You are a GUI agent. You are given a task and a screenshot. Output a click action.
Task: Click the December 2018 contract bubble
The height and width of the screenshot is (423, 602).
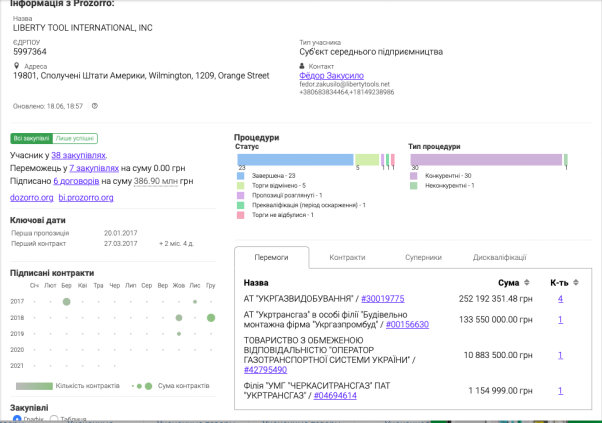211,317
